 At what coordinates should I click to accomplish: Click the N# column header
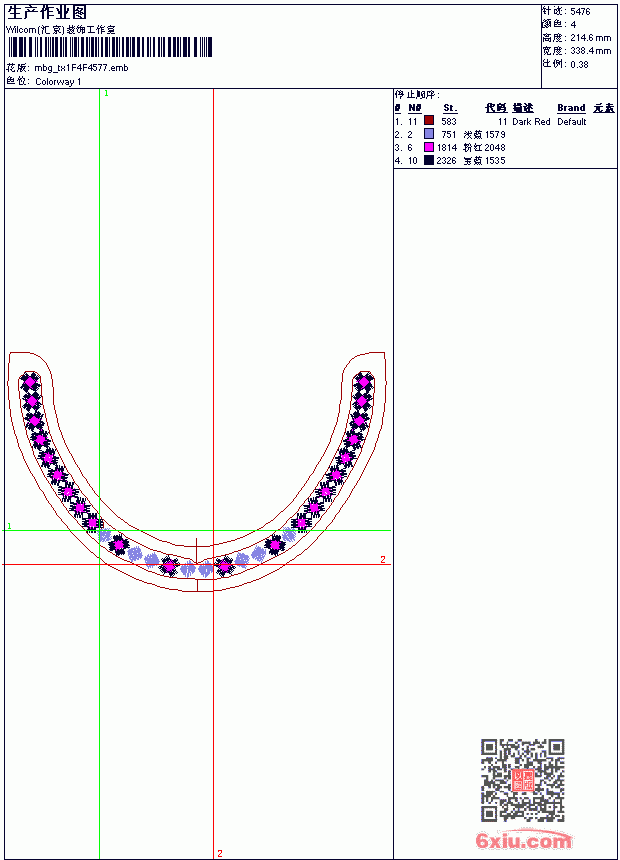[x=415, y=108]
